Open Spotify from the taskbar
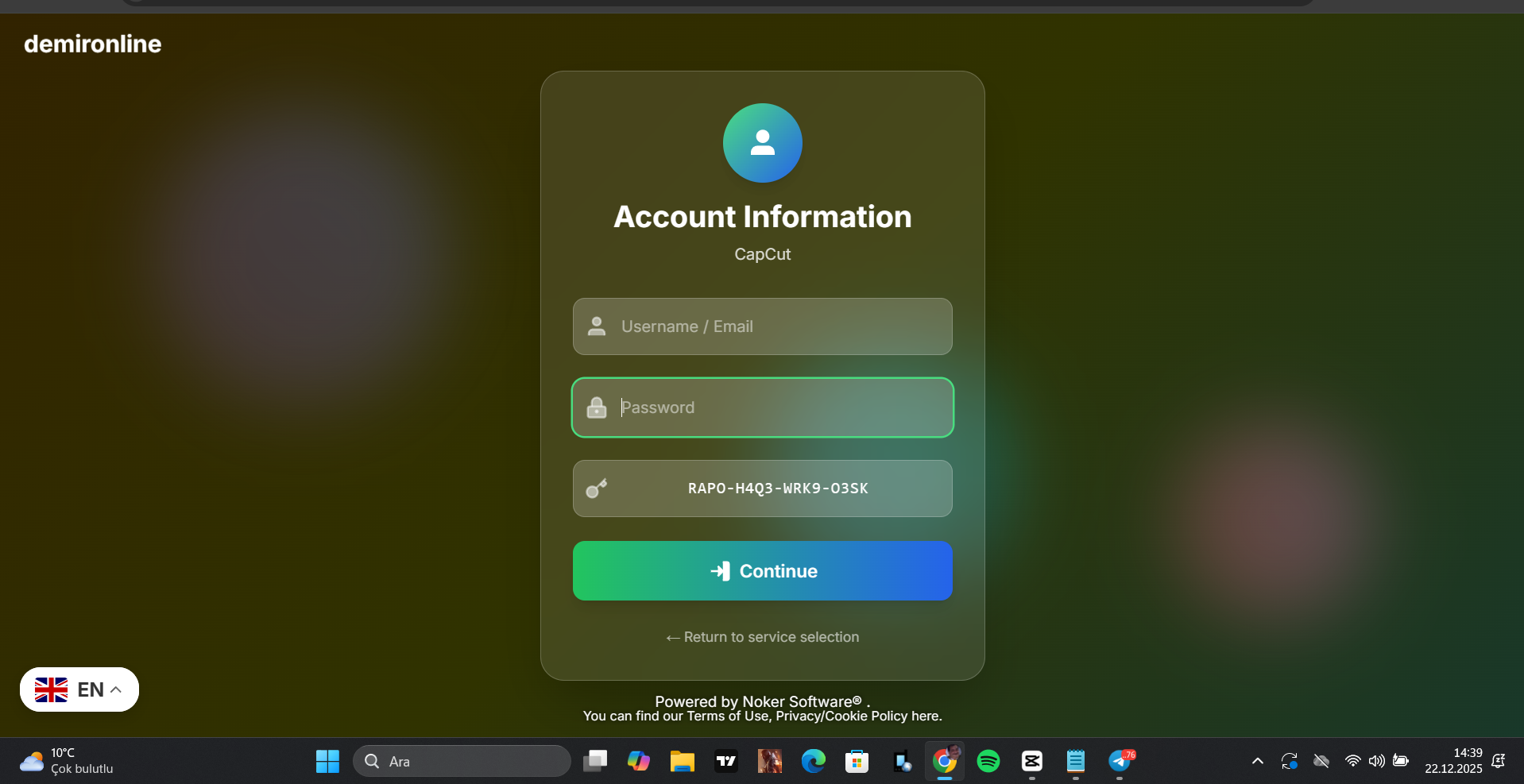Image resolution: width=1524 pixels, height=784 pixels. (x=988, y=761)
